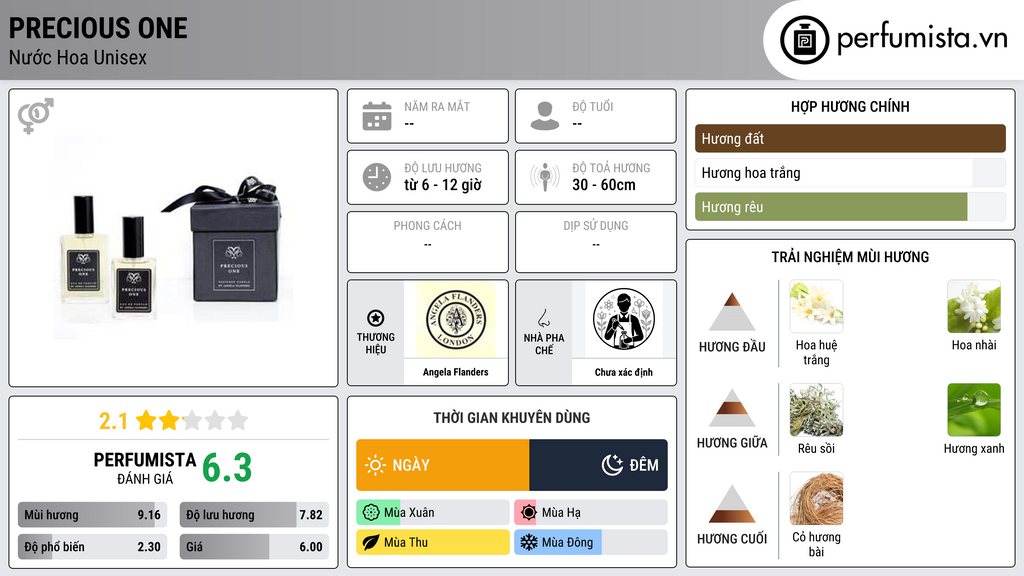Click the Hương đất accord bar
Image resolution: width=1024 pixels, height=576 pixels.
[x=850, y=138]
